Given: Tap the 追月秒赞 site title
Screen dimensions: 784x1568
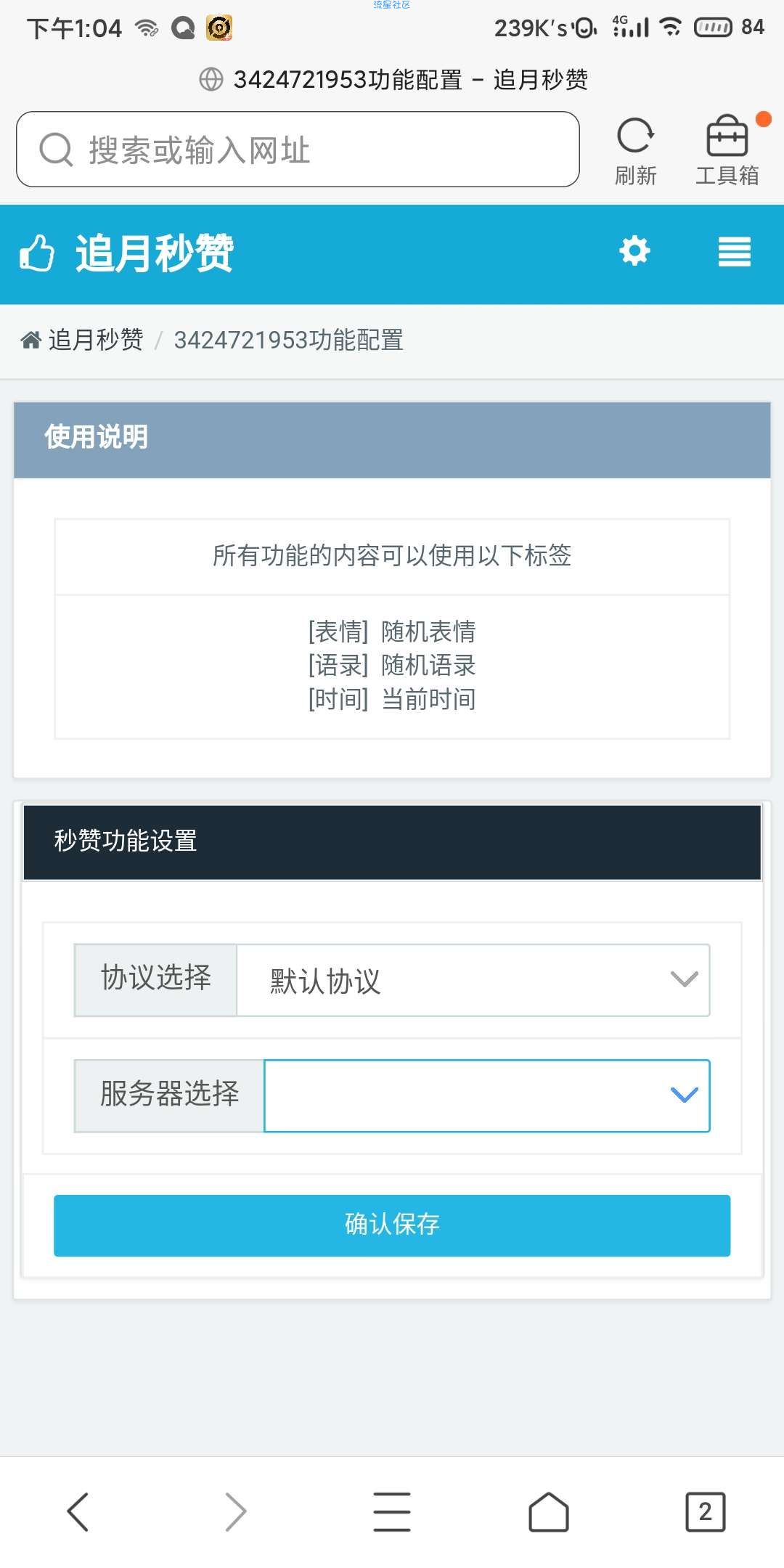Looking at the screenshot, I should 154,253.
